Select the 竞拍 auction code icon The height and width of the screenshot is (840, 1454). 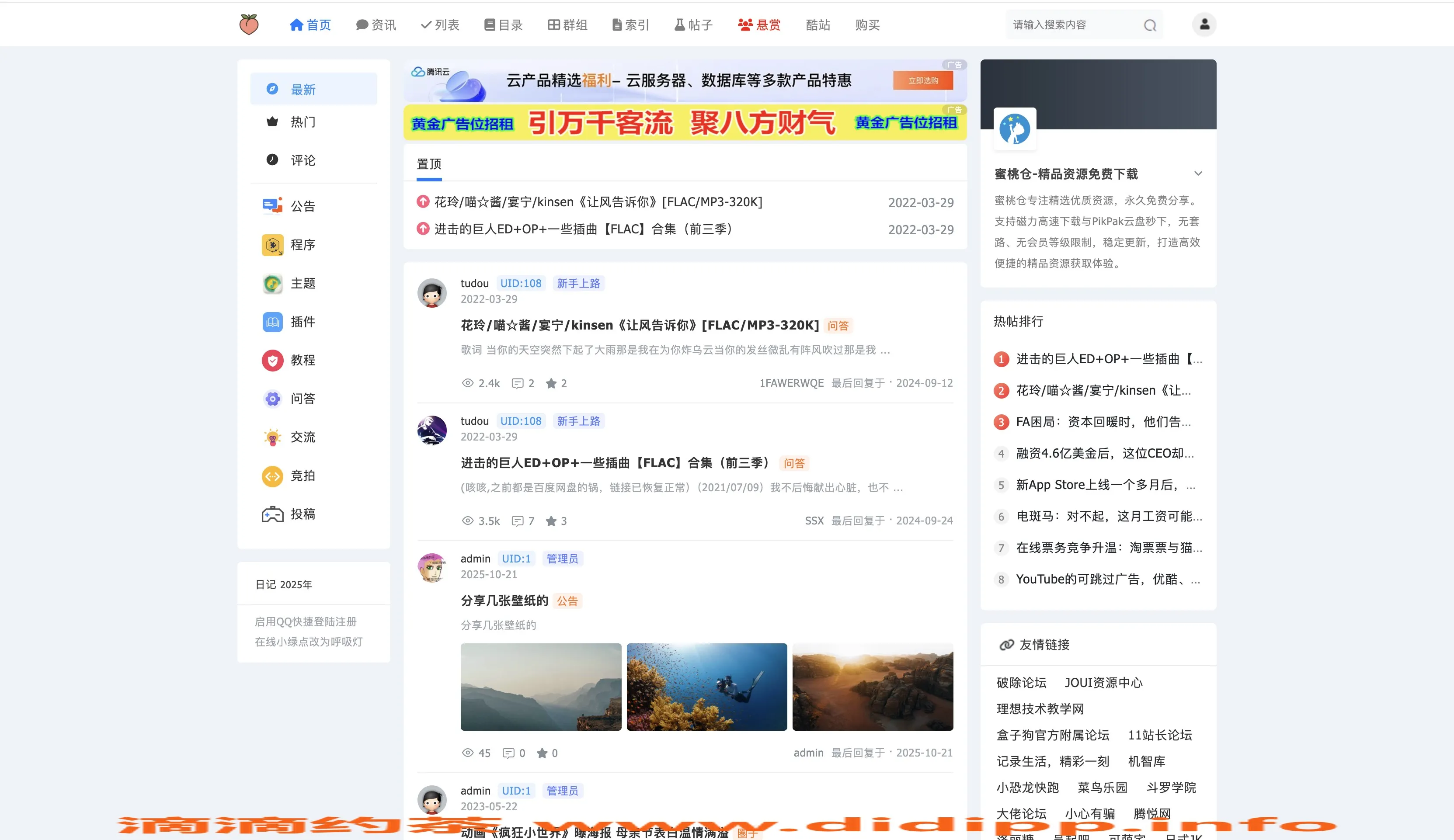coord(272,476)
